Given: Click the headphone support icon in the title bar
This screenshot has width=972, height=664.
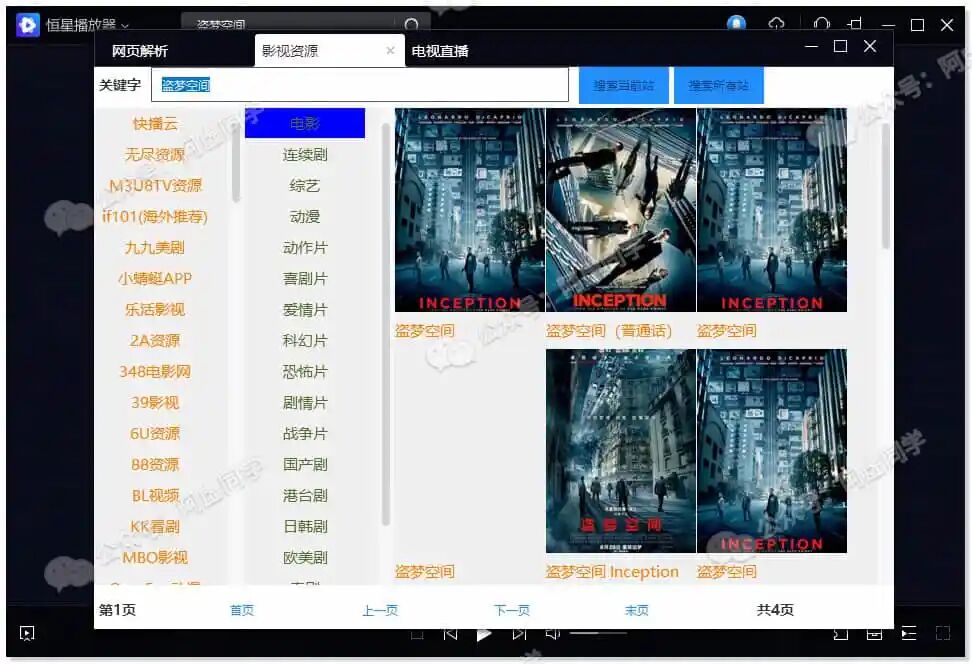Looking at the screenshot, I should point(821,24).
